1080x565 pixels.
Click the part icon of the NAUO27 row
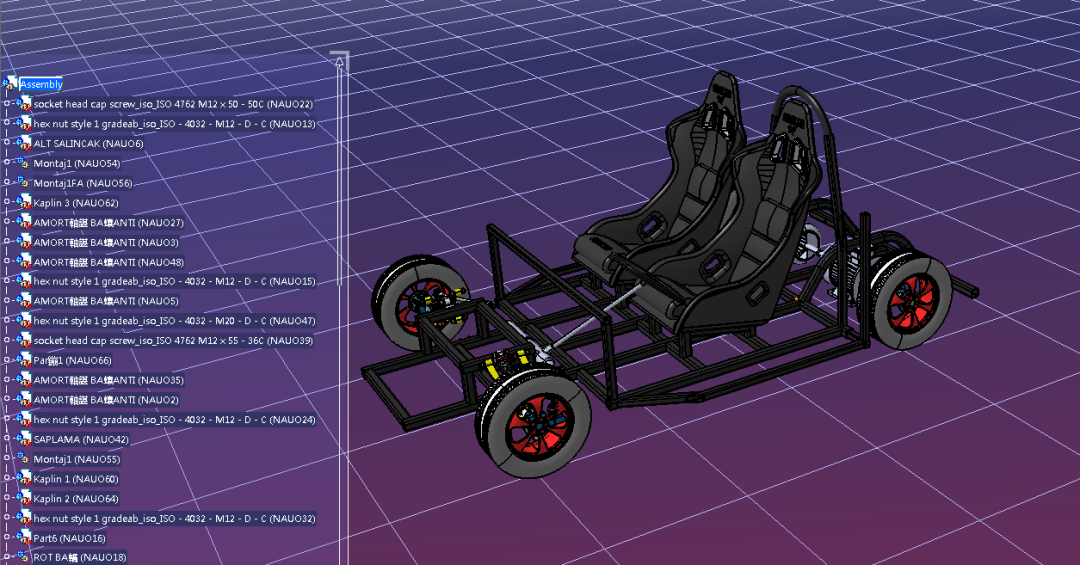coord(23,222)
